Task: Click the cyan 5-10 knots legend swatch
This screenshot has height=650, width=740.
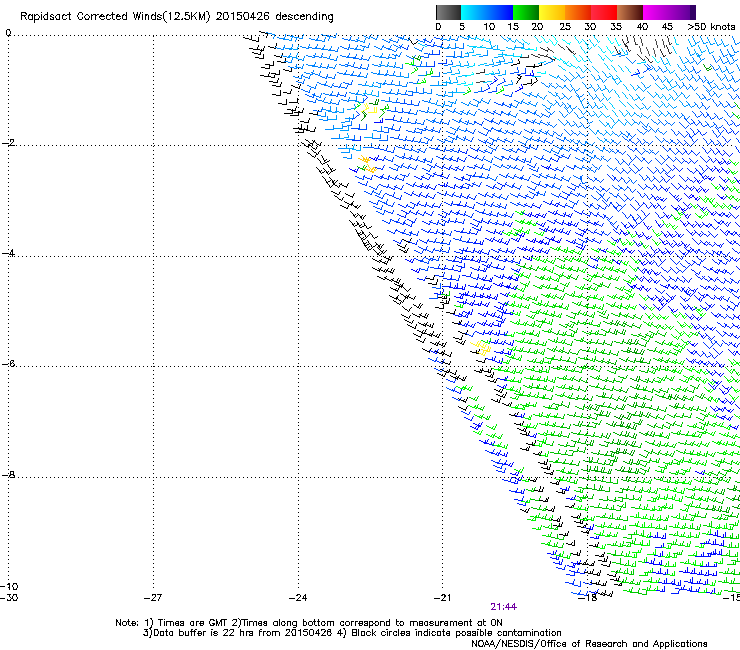Action: coord(474,12)
